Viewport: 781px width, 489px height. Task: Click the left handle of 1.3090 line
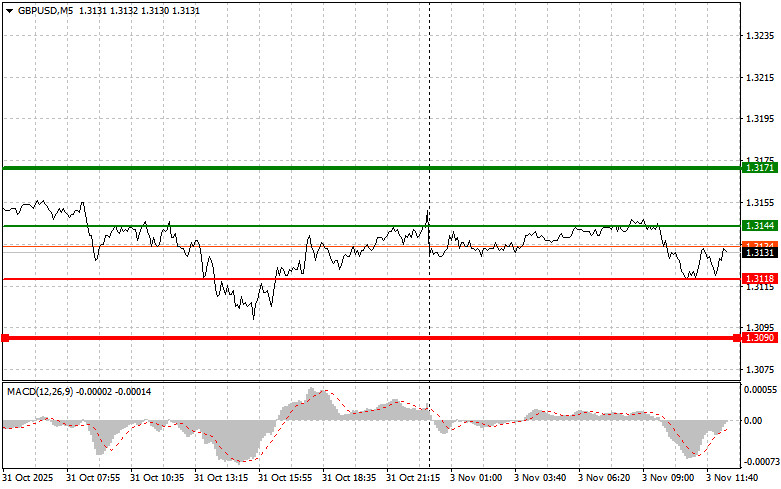[5, 338]
